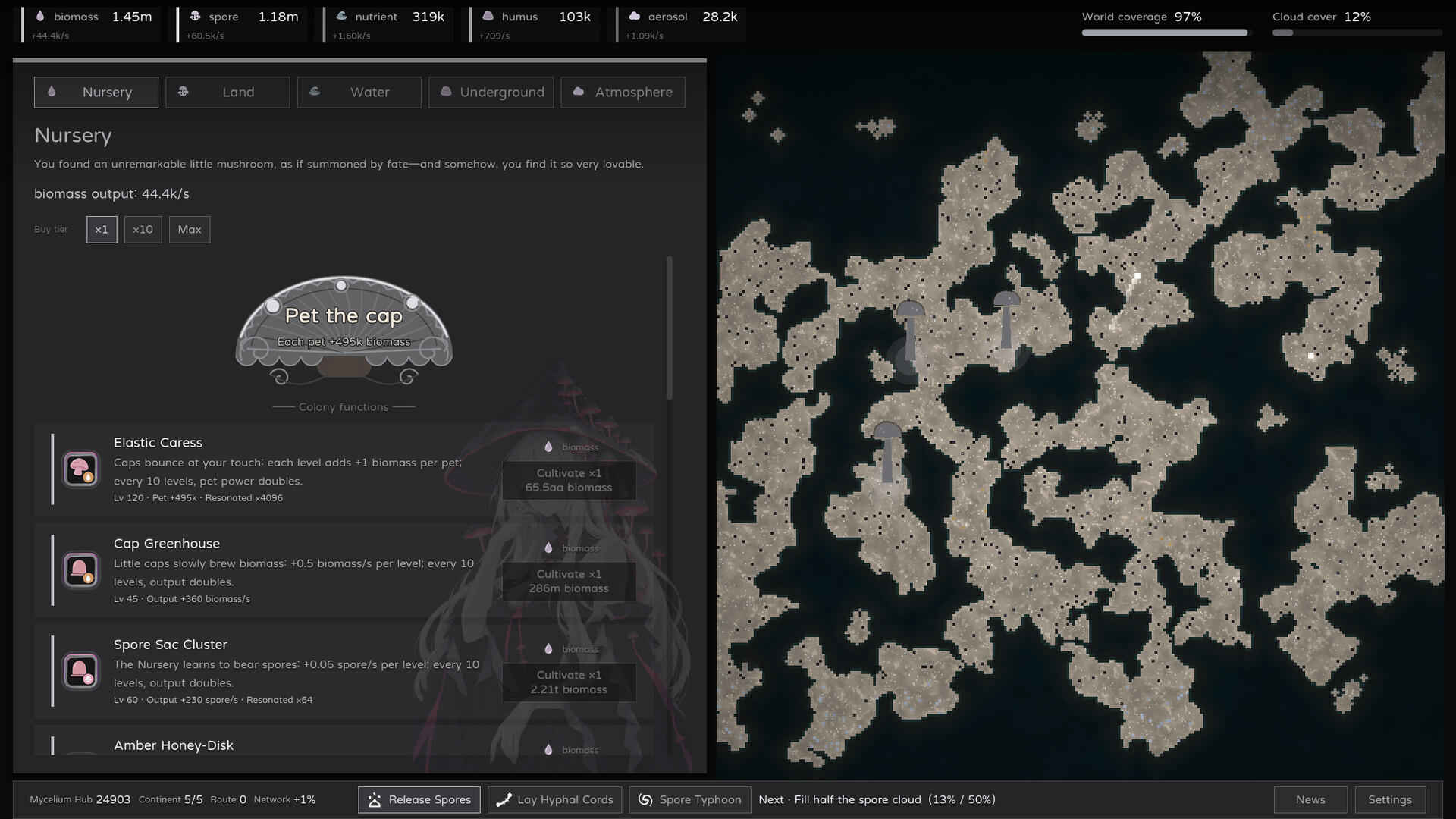Open the Underground tab
This screenshot has width=1456, height=819.
tap(491, 92)
